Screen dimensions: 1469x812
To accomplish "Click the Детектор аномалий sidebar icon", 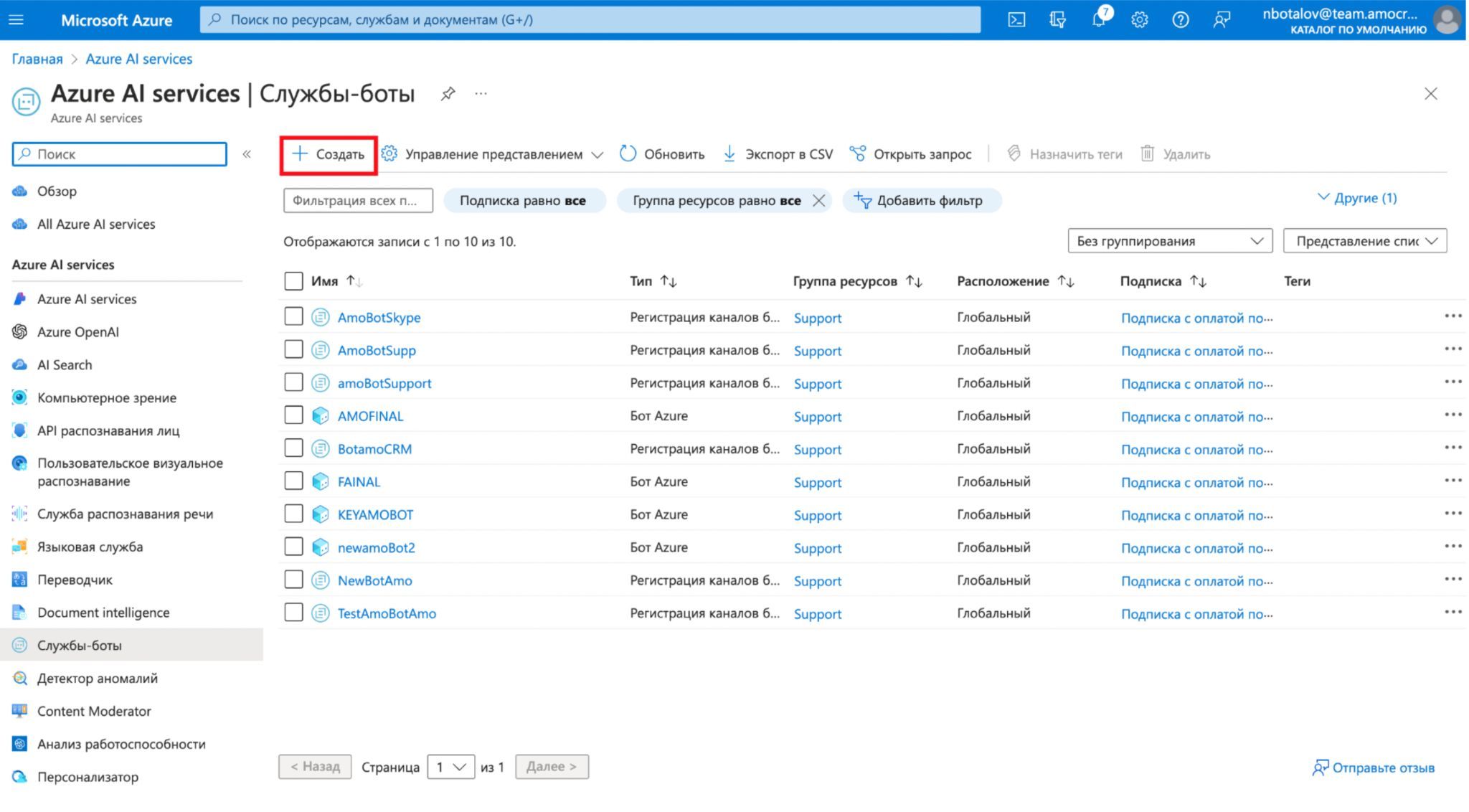I will pyautogui.click(x=20, y=678).
